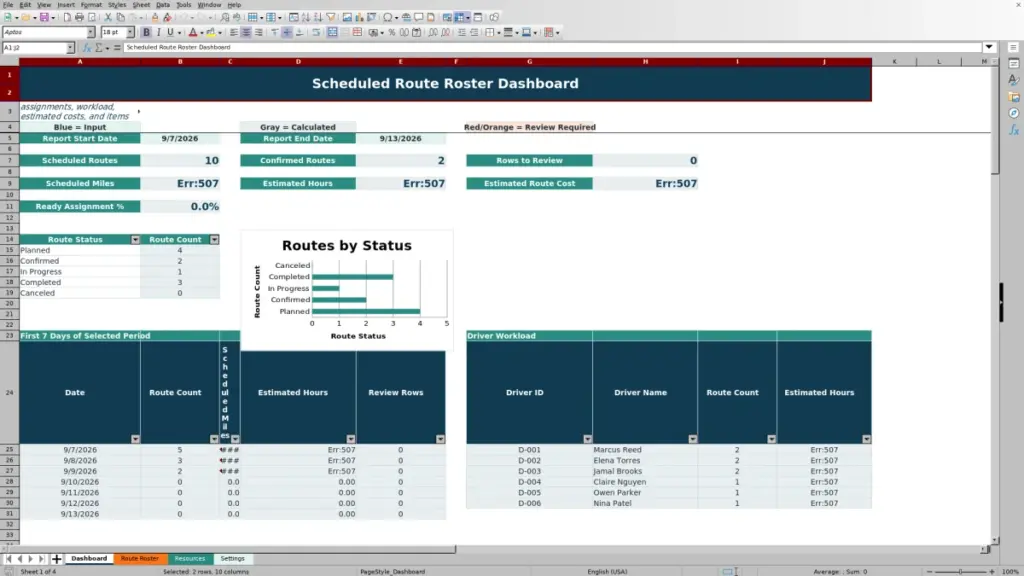The image size is (1024, 576).
Task: Open the Route Count filter in status table
Action: tap(214, 240)
